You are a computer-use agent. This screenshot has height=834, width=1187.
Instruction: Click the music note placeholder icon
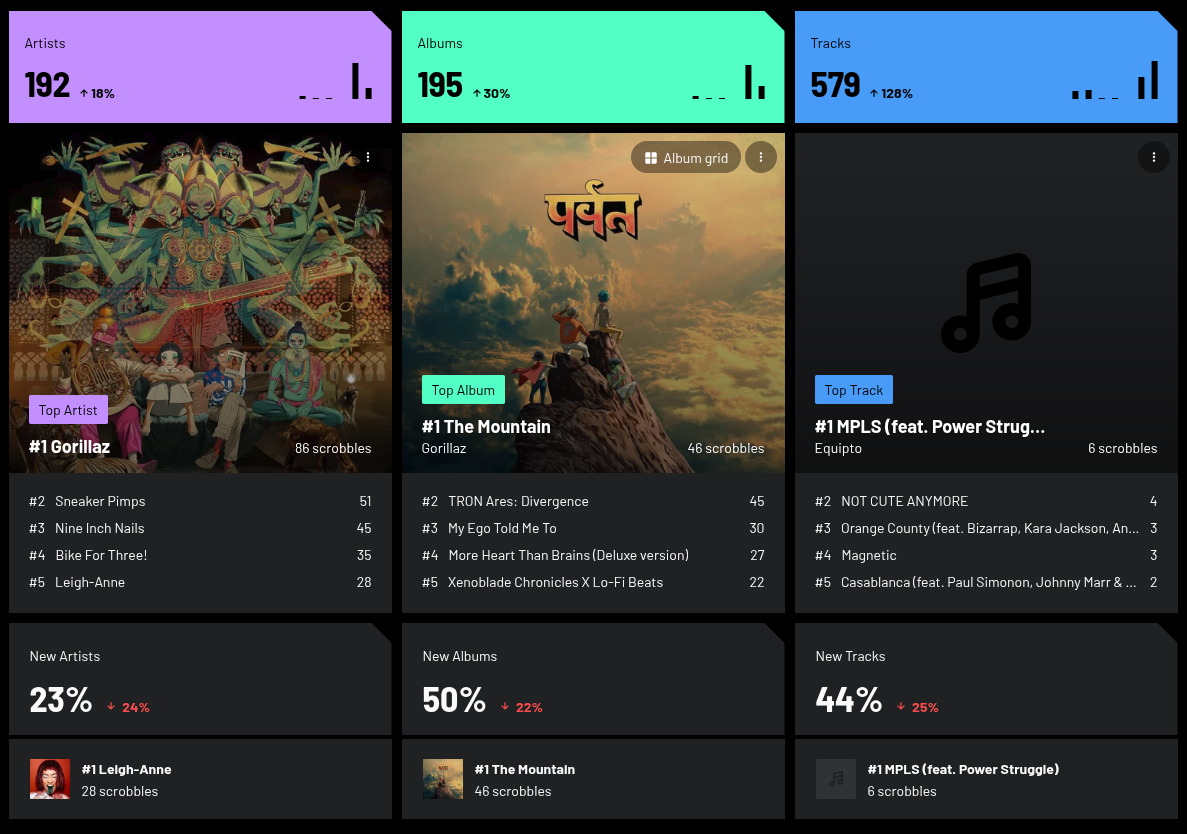(986, 303)
